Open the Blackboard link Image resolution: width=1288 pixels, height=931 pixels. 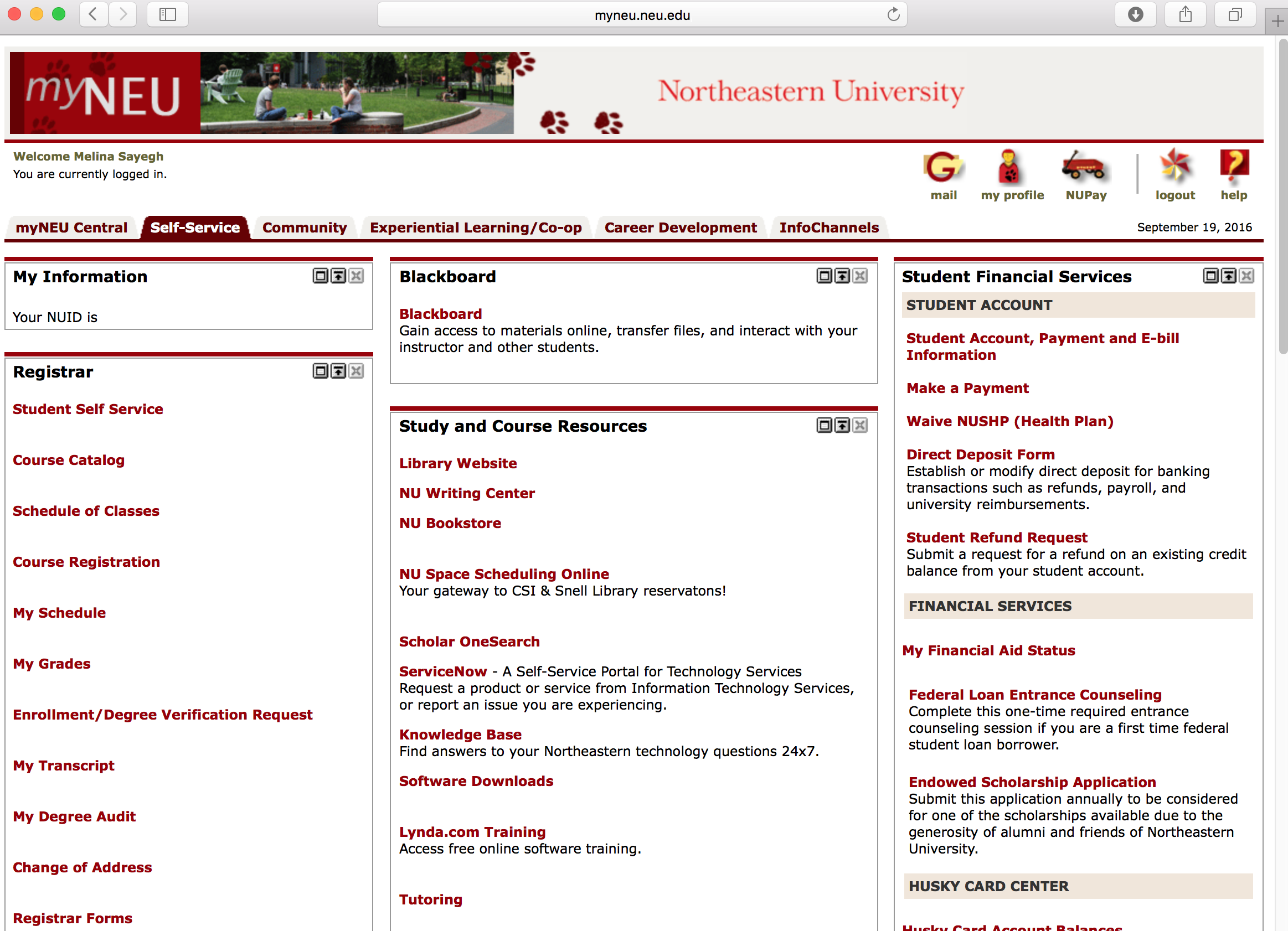[441, 314]
